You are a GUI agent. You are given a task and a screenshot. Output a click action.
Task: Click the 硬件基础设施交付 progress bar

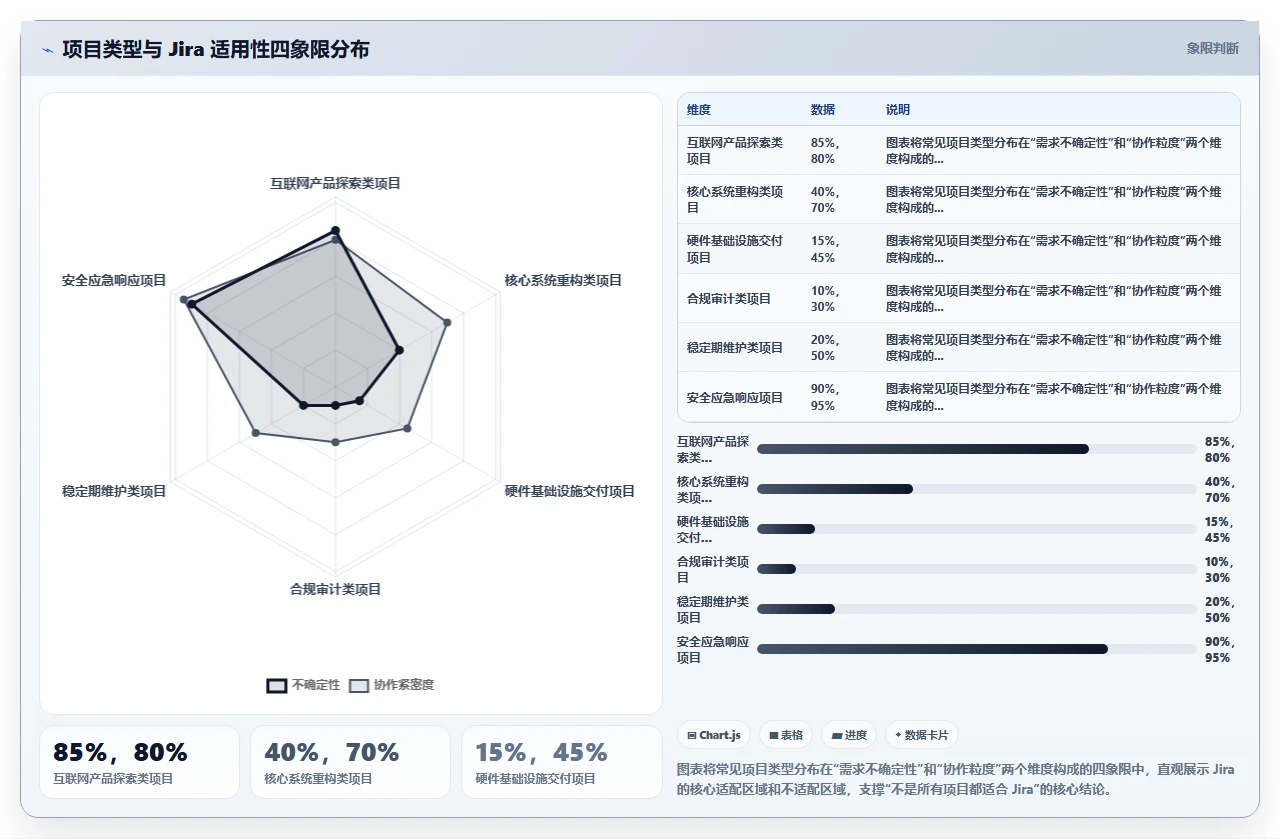[977, 529]
